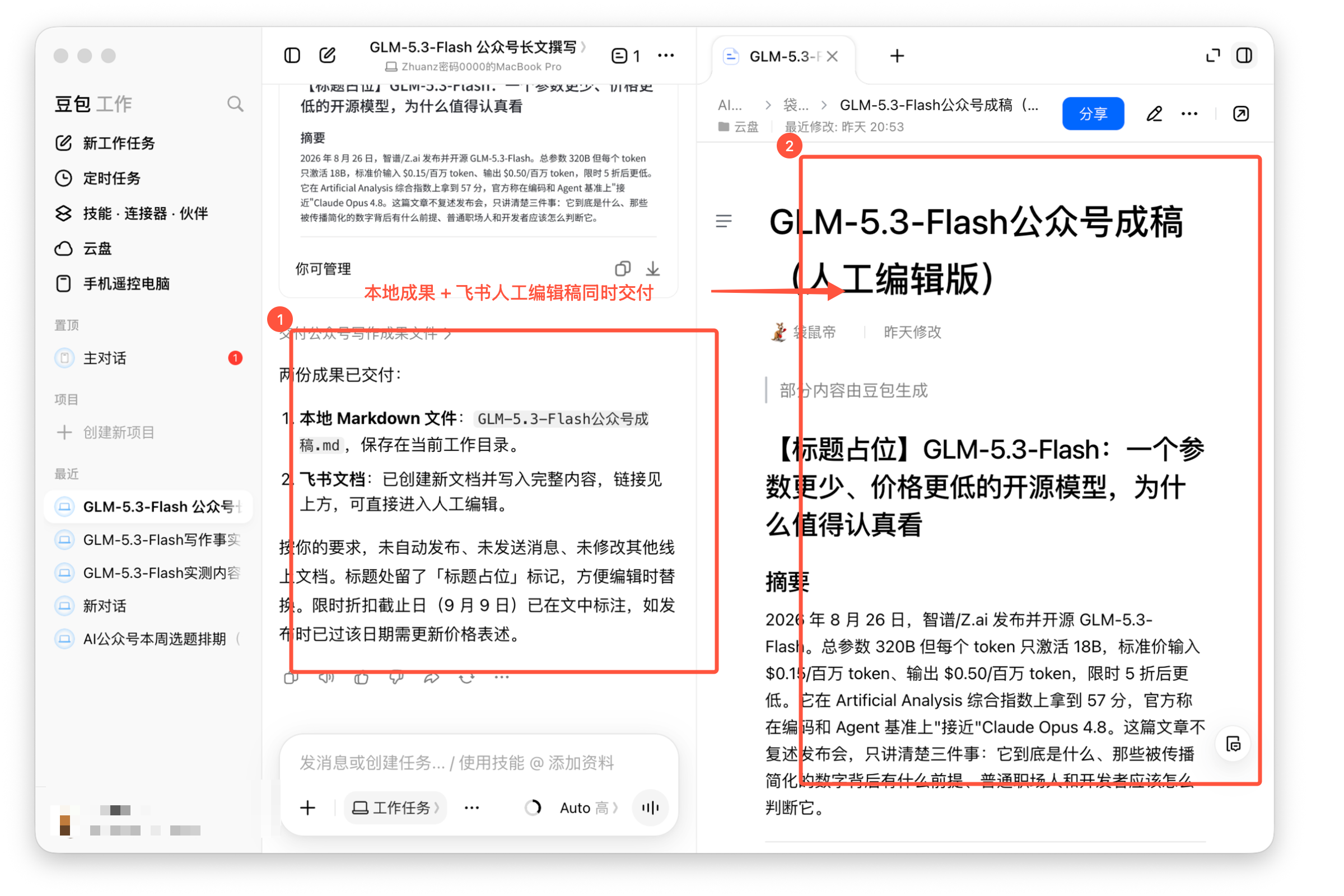Open the task list counter showing 1
The image size is (1344, 896).
626,55
